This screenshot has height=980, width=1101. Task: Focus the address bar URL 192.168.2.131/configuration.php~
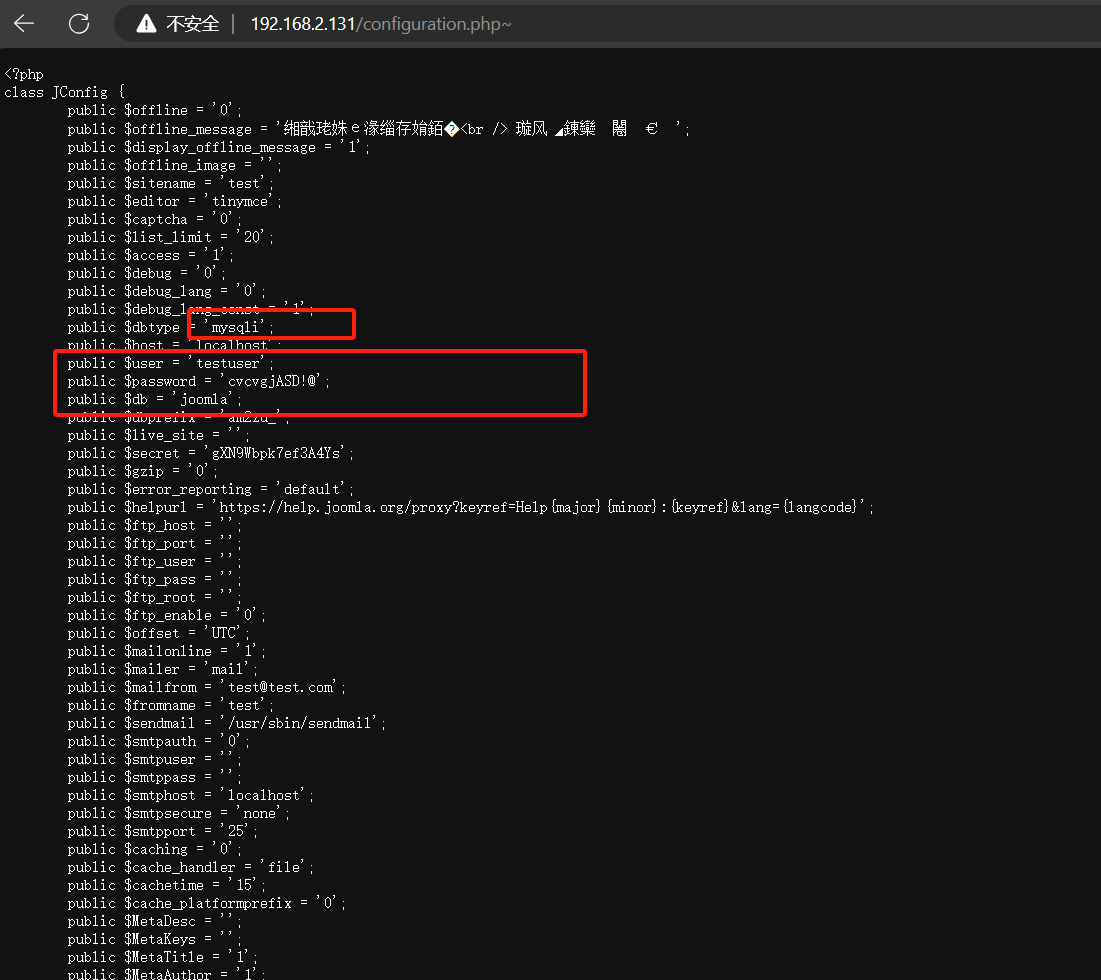point(381,24)
